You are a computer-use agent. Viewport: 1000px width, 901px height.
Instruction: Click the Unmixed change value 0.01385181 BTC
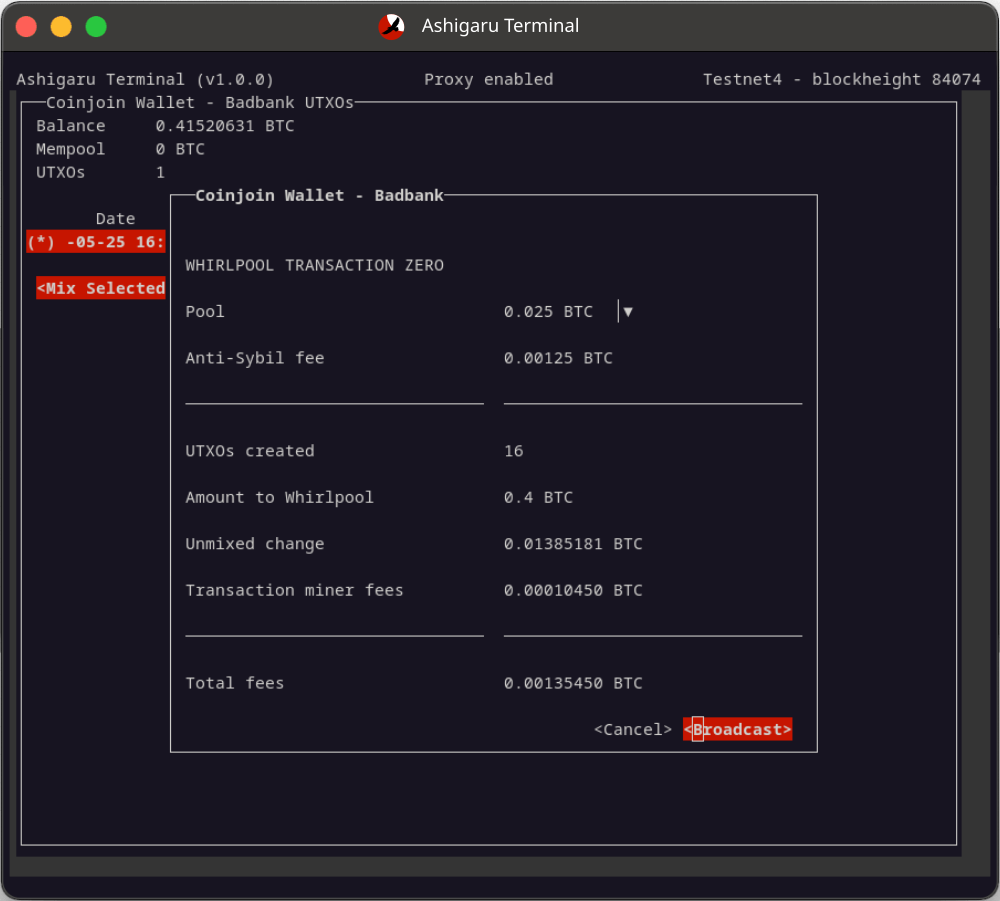(x=573, y=544)
